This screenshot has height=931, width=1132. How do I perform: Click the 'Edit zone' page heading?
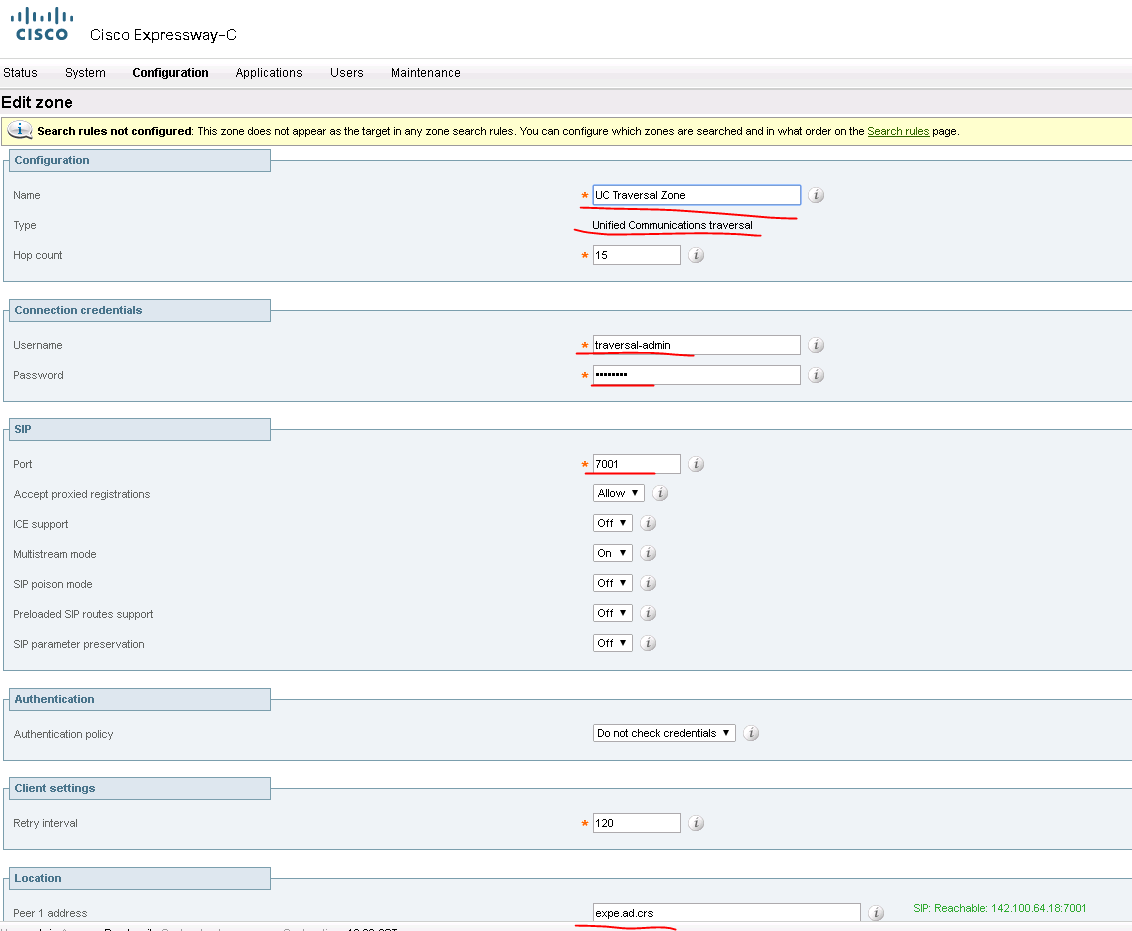(37, 102)
